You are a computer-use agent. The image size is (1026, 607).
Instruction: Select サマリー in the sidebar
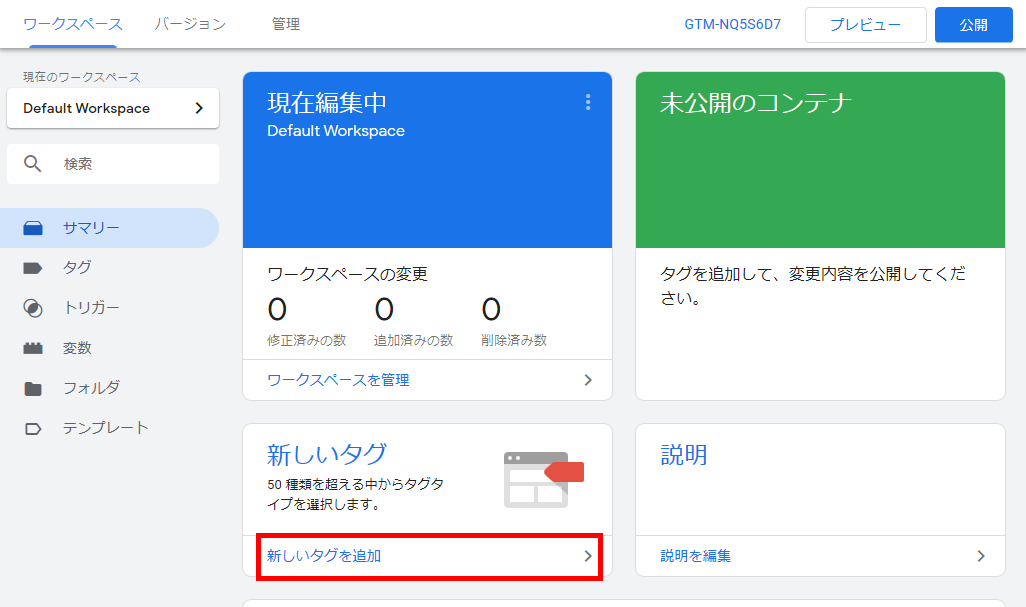pyautogui.click(x=109, y=228)
